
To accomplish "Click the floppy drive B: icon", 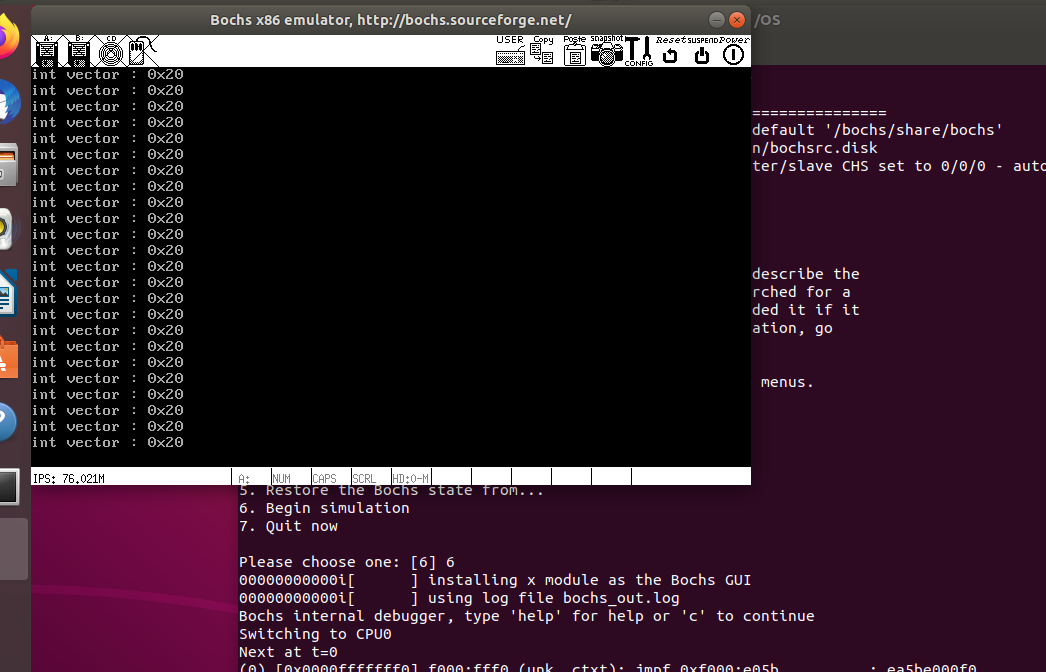I will click(x=80, y=50).
